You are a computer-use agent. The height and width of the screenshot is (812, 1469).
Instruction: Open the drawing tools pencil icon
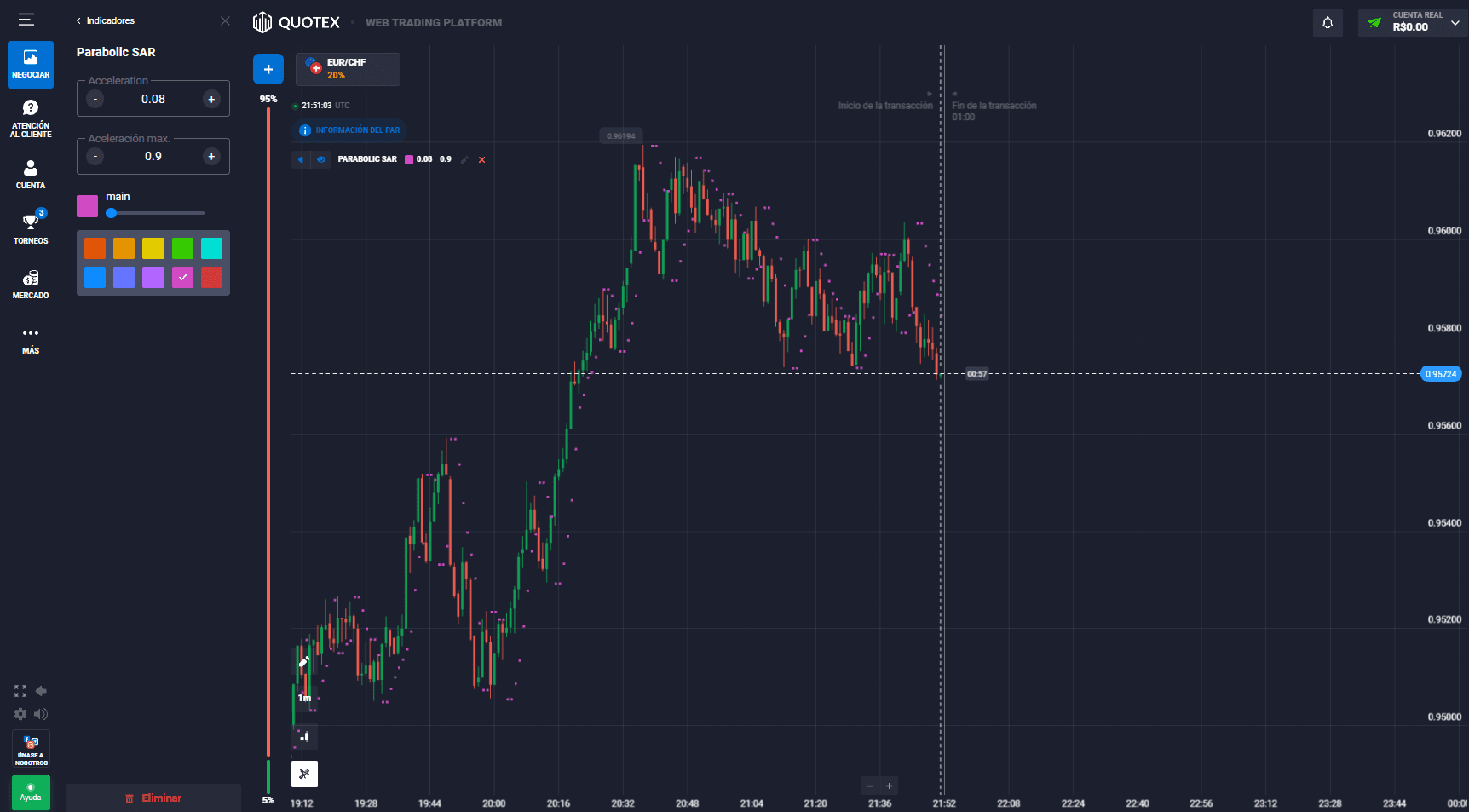304,661
